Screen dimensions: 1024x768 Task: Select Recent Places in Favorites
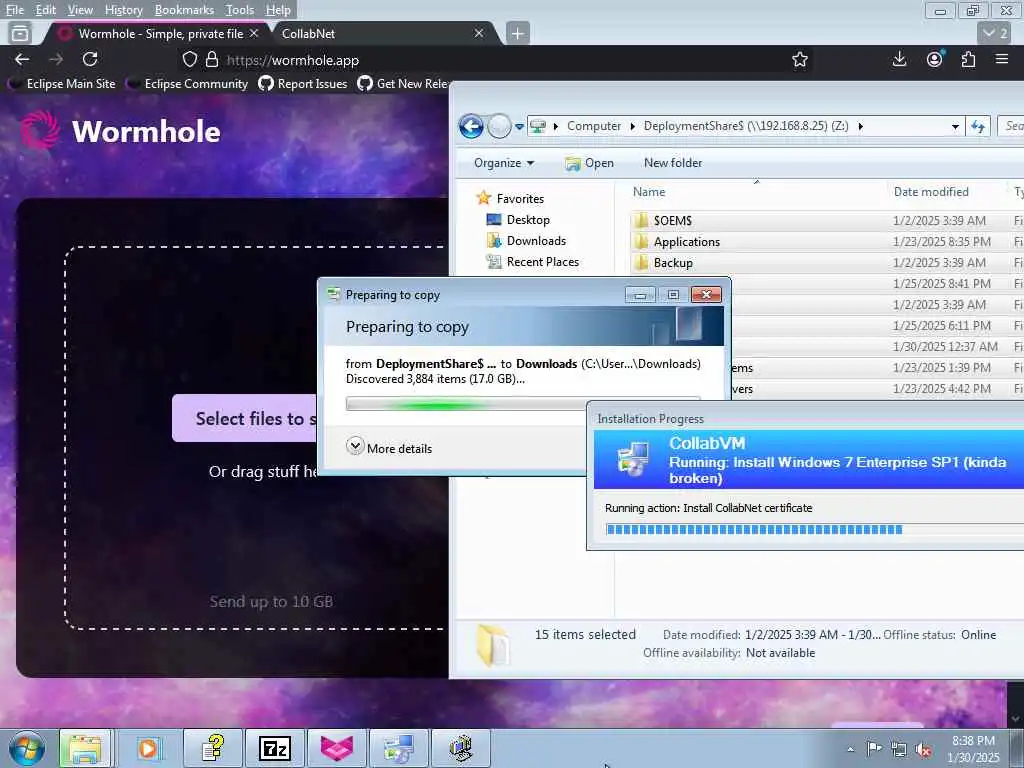click(x=532, y=261)
